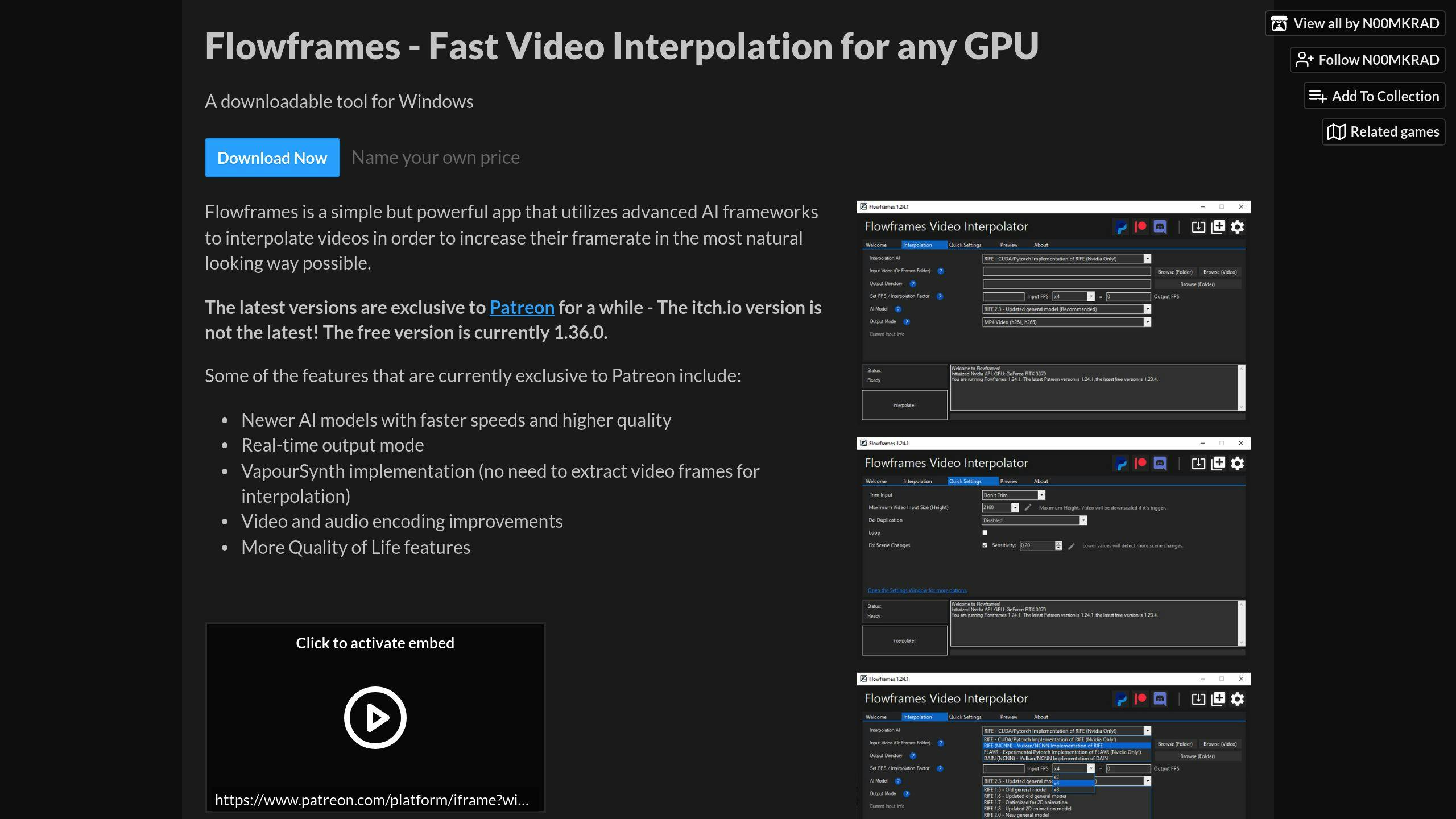Switch to the Welcome tab in the Quick Settings screenshot
This screenshot has width=1456, height=819.
876,481
